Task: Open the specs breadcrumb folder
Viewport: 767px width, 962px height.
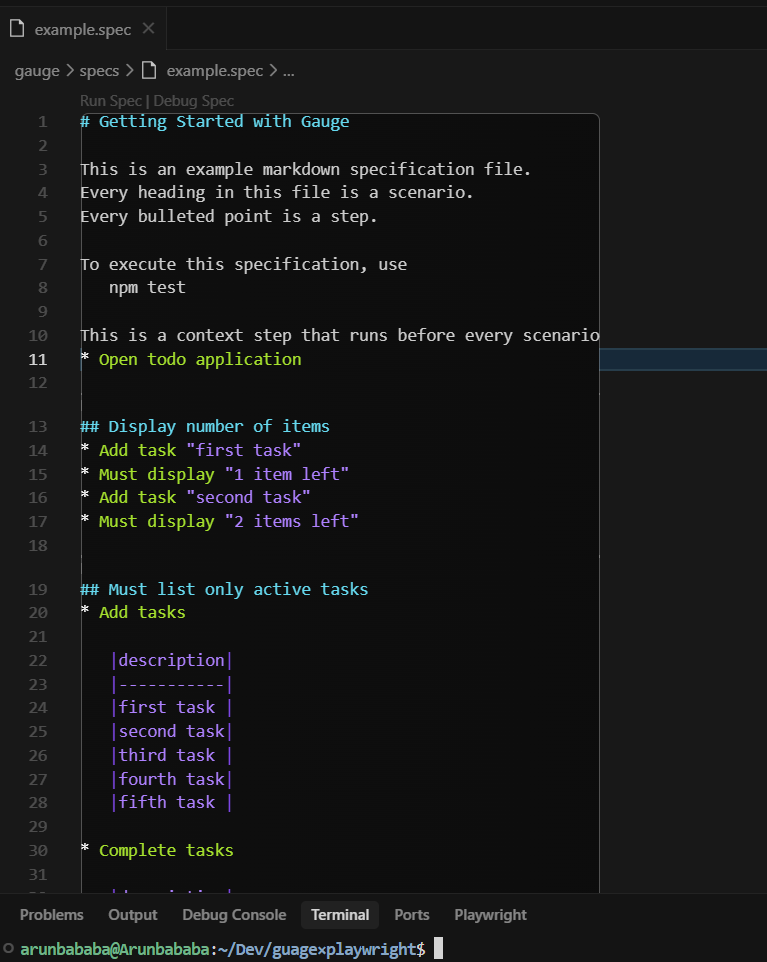Action: pyautogui.click(x=99, y=71)
